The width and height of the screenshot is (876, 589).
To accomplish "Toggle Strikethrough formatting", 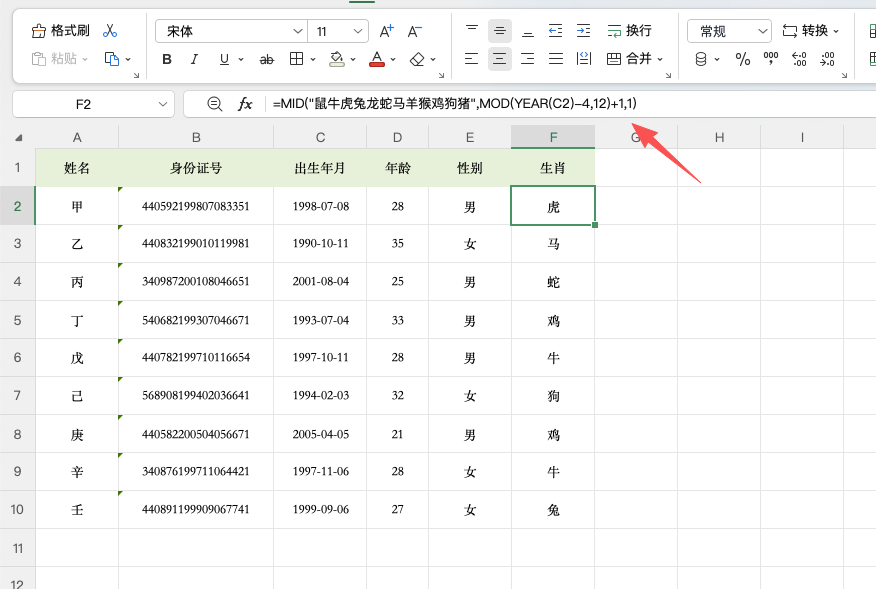I will tap(266, 59).
